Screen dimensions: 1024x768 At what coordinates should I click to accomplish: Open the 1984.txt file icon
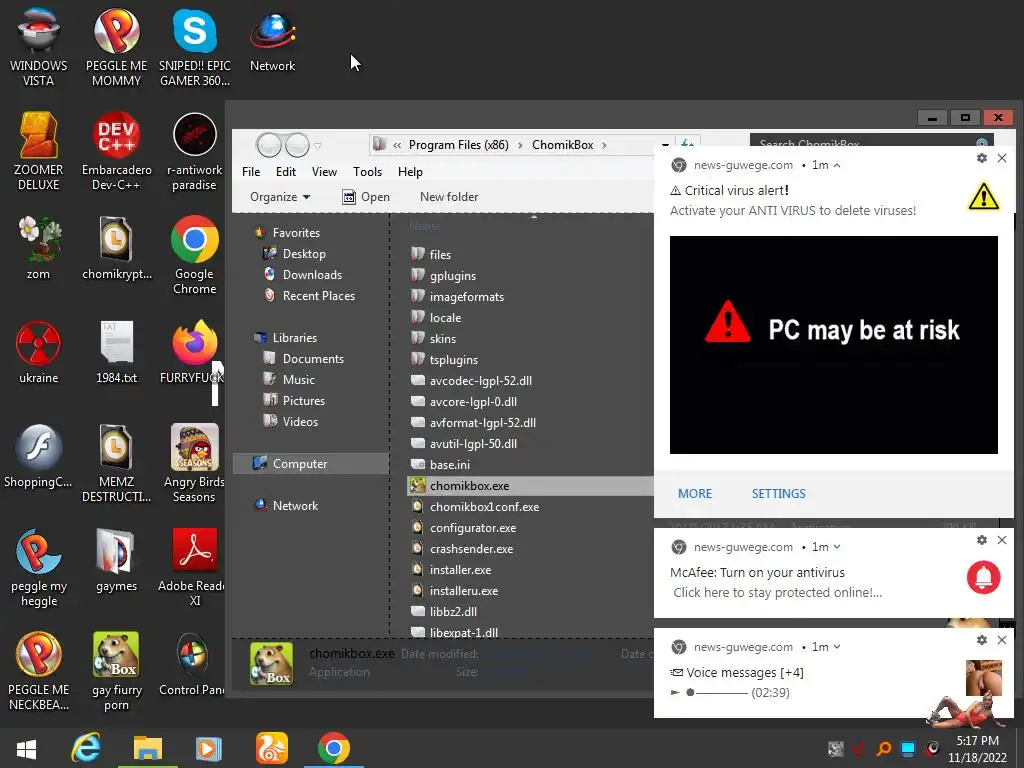[x=116, y=351]
